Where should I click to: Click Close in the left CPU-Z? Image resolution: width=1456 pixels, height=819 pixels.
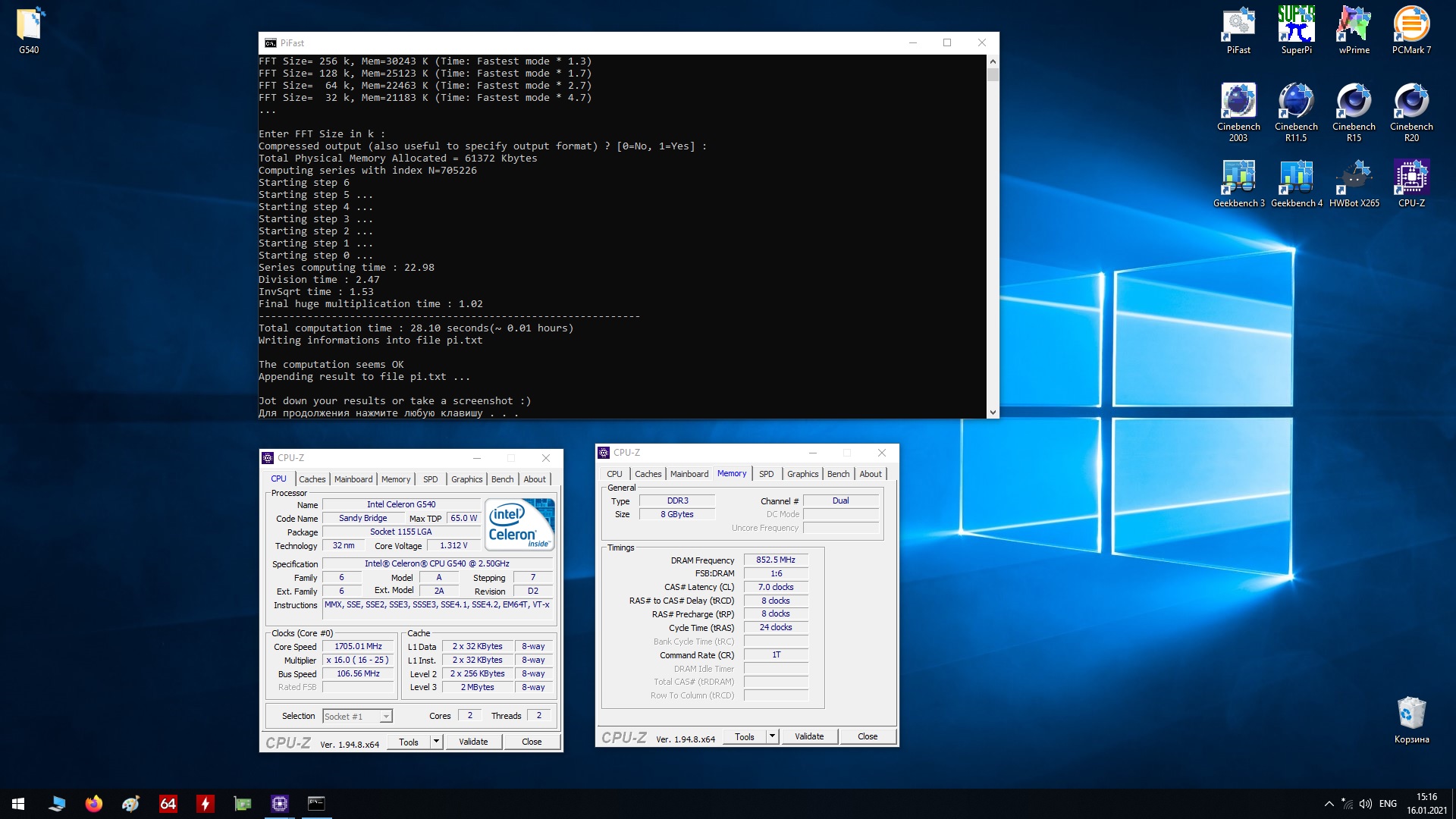click(532, 742)
